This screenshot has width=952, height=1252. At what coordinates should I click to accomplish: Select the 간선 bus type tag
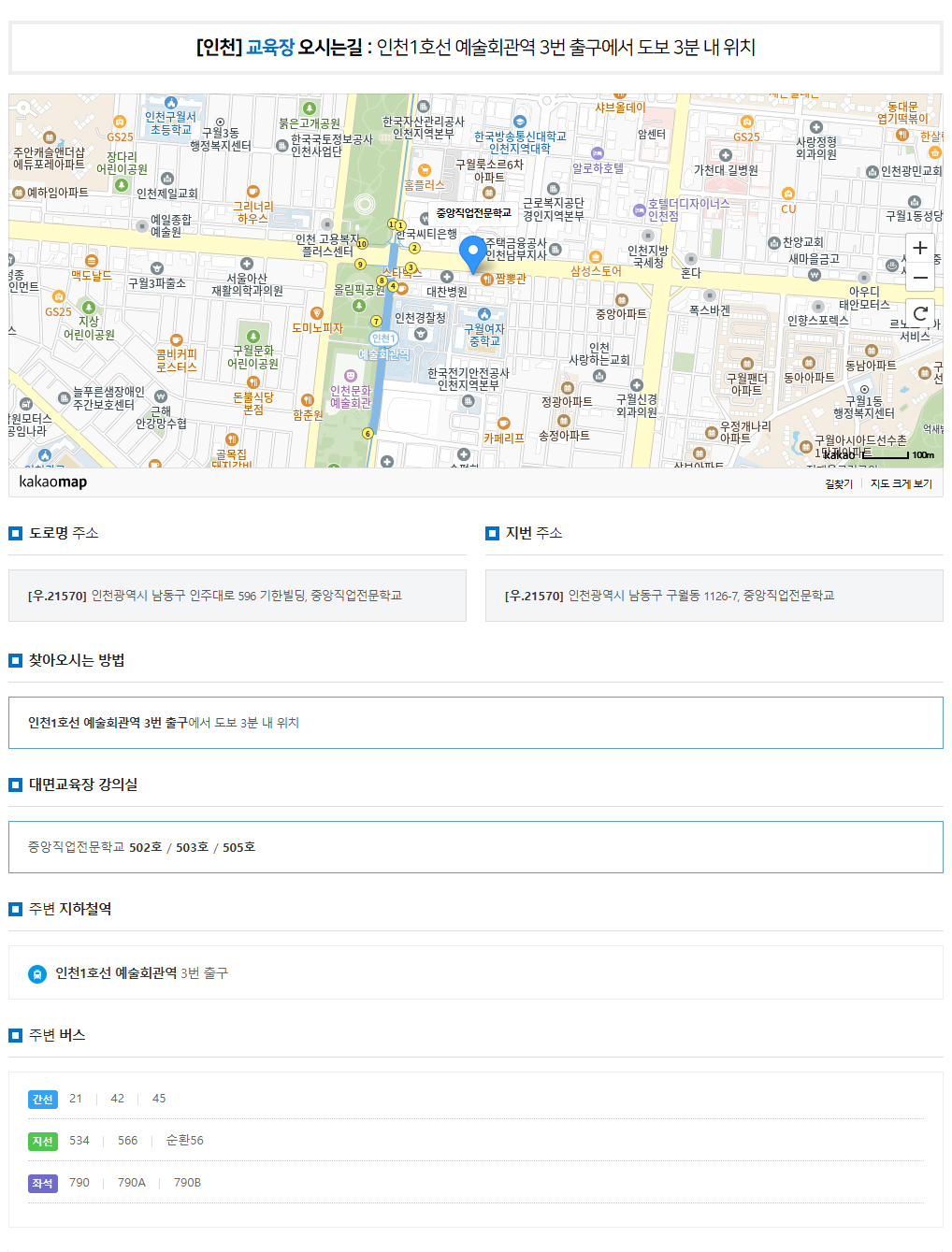pos(43,1100)
